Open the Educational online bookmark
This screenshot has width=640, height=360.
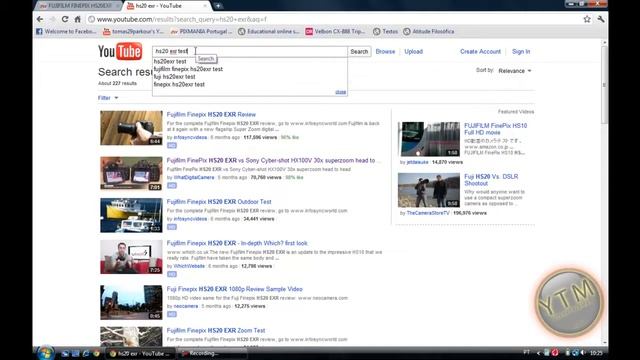269,31
